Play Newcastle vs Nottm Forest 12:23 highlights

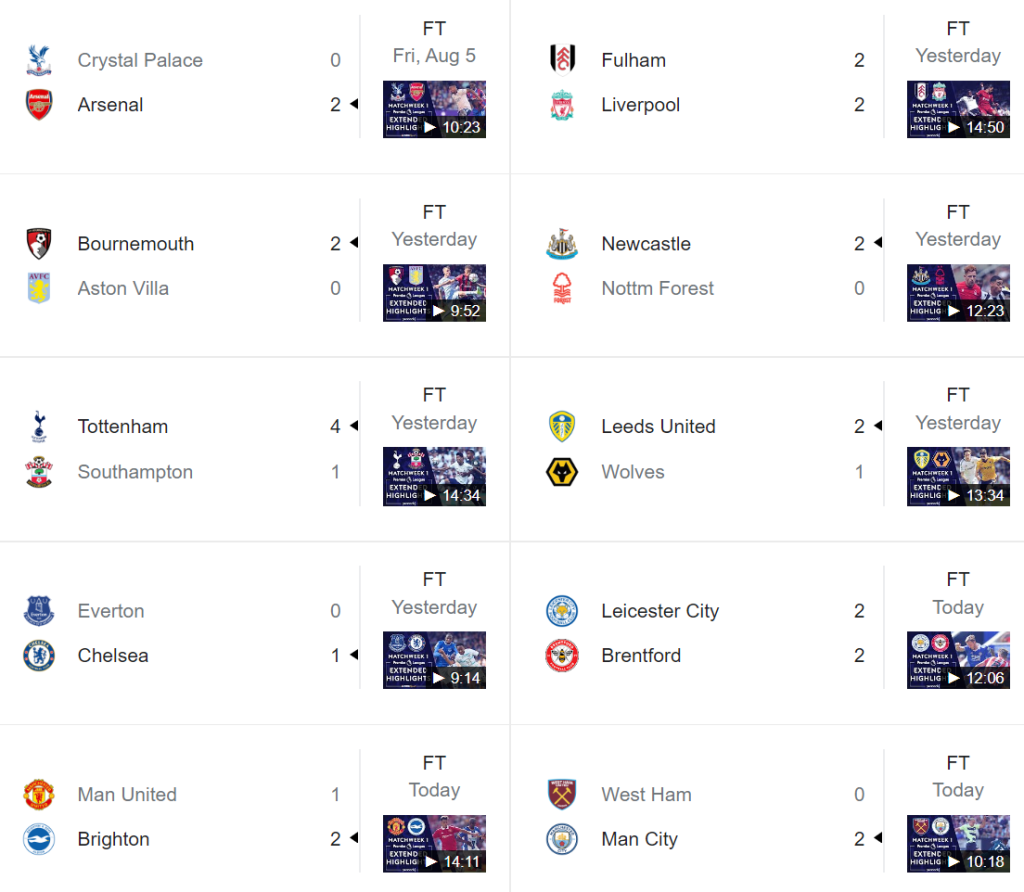[958, 293]
